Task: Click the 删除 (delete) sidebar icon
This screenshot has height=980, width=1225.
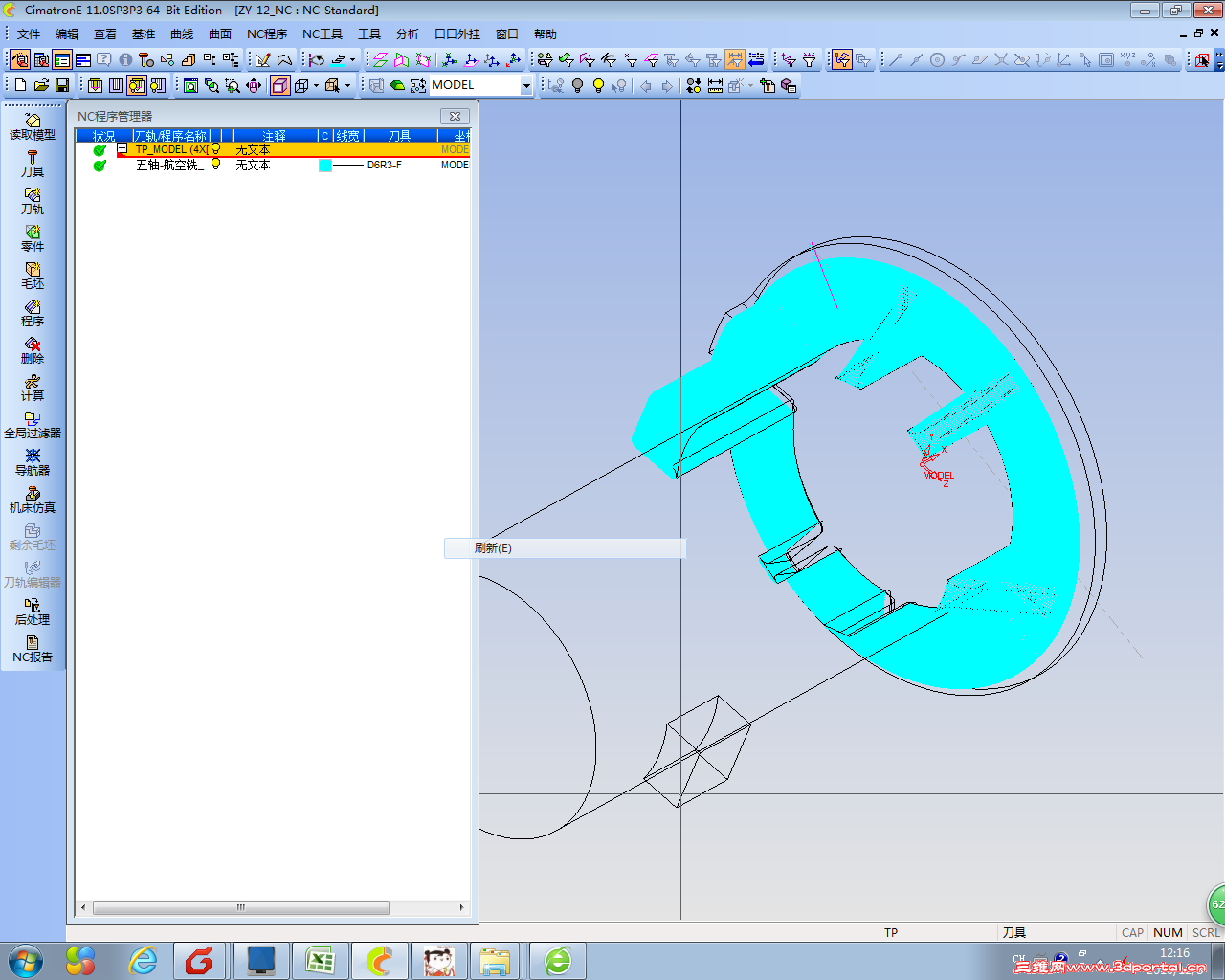Action: (33, 351)
